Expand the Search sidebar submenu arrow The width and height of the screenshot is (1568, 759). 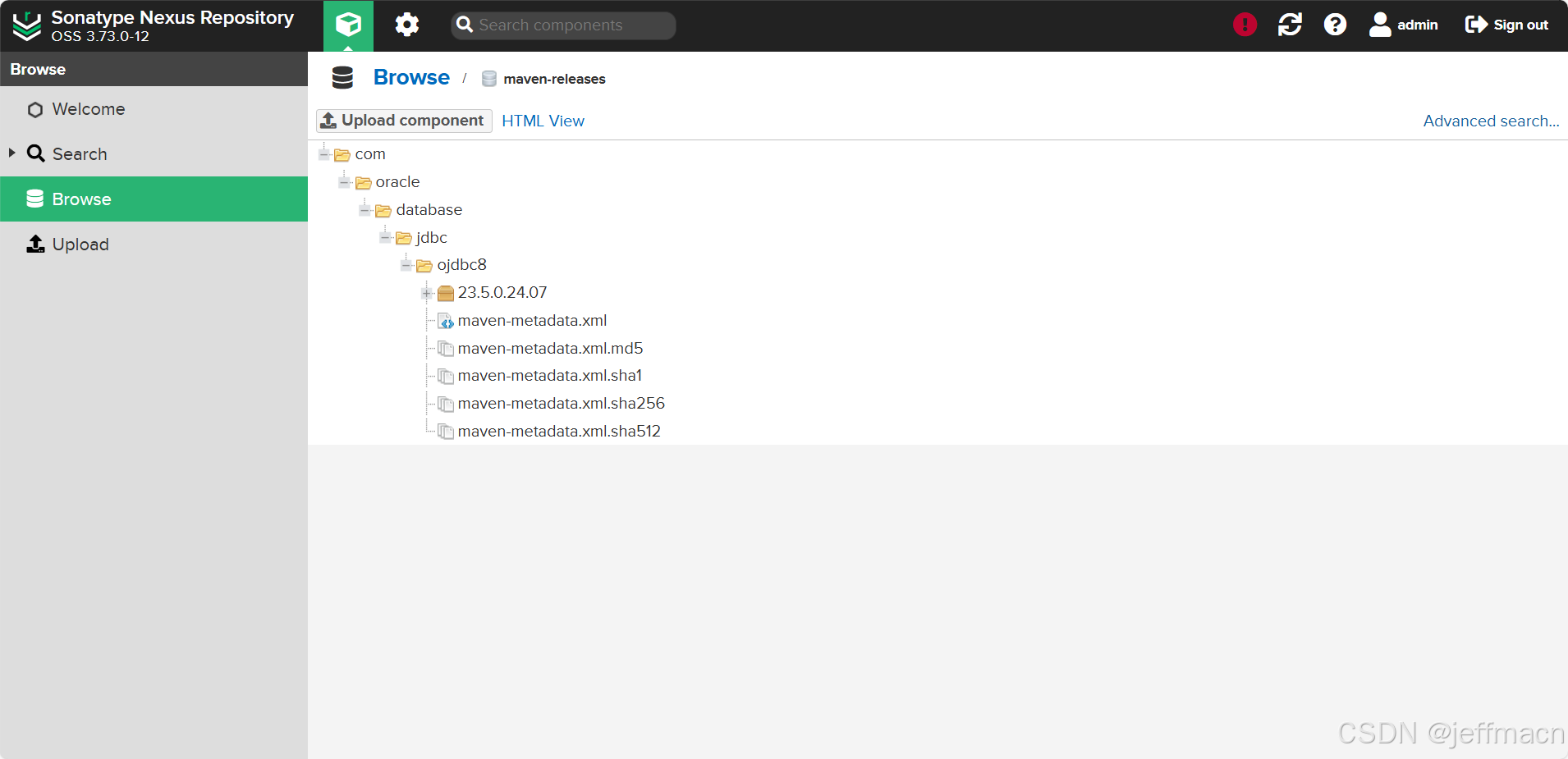(x=11, y=153)
